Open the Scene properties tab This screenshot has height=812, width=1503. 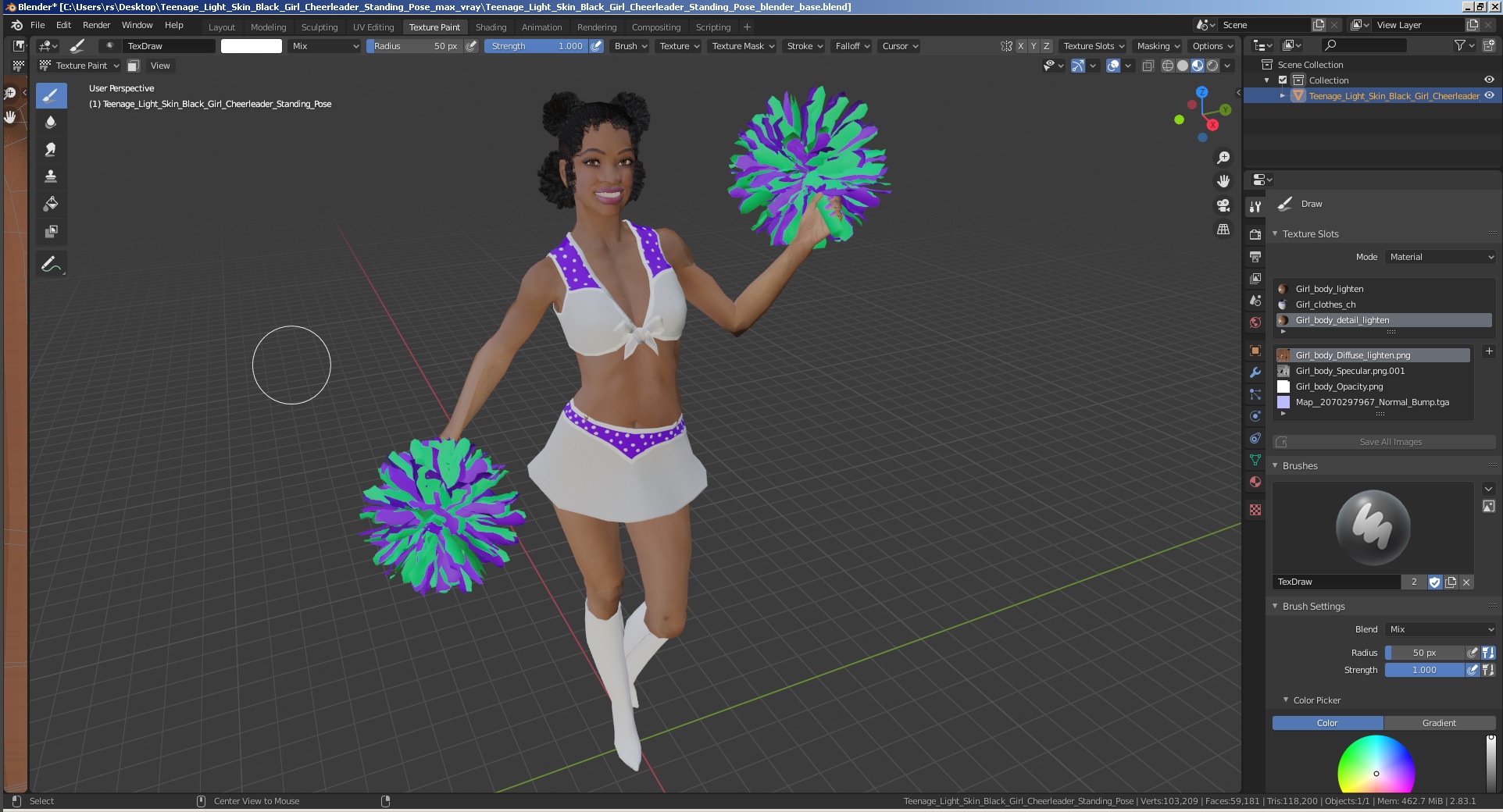pyautogui.click(x=1255, y=300)
